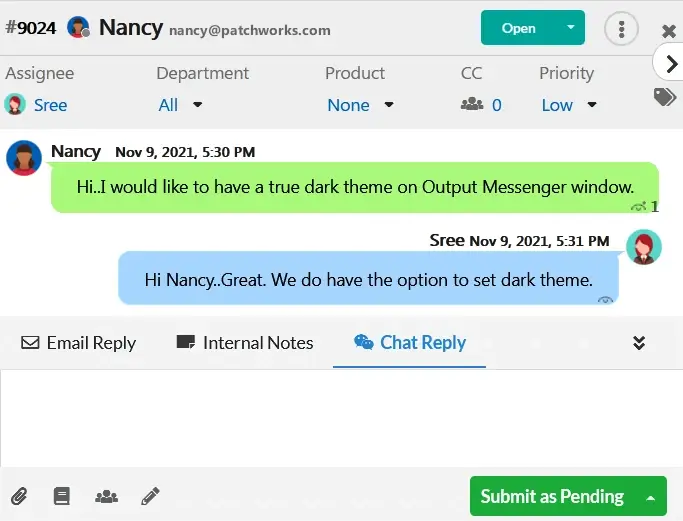Open the canned responses book icon

[x=62, y=496]
